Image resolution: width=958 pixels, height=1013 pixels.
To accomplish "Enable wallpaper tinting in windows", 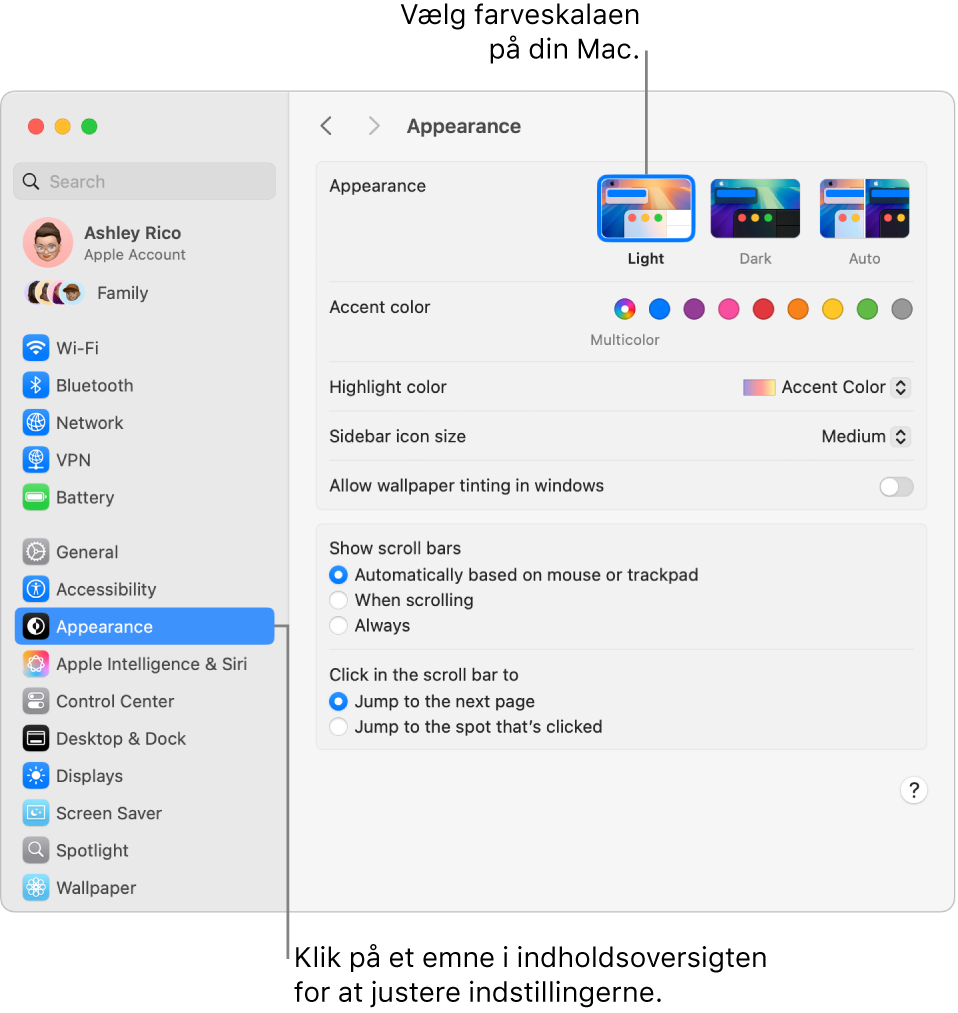I will coord(896,487).
